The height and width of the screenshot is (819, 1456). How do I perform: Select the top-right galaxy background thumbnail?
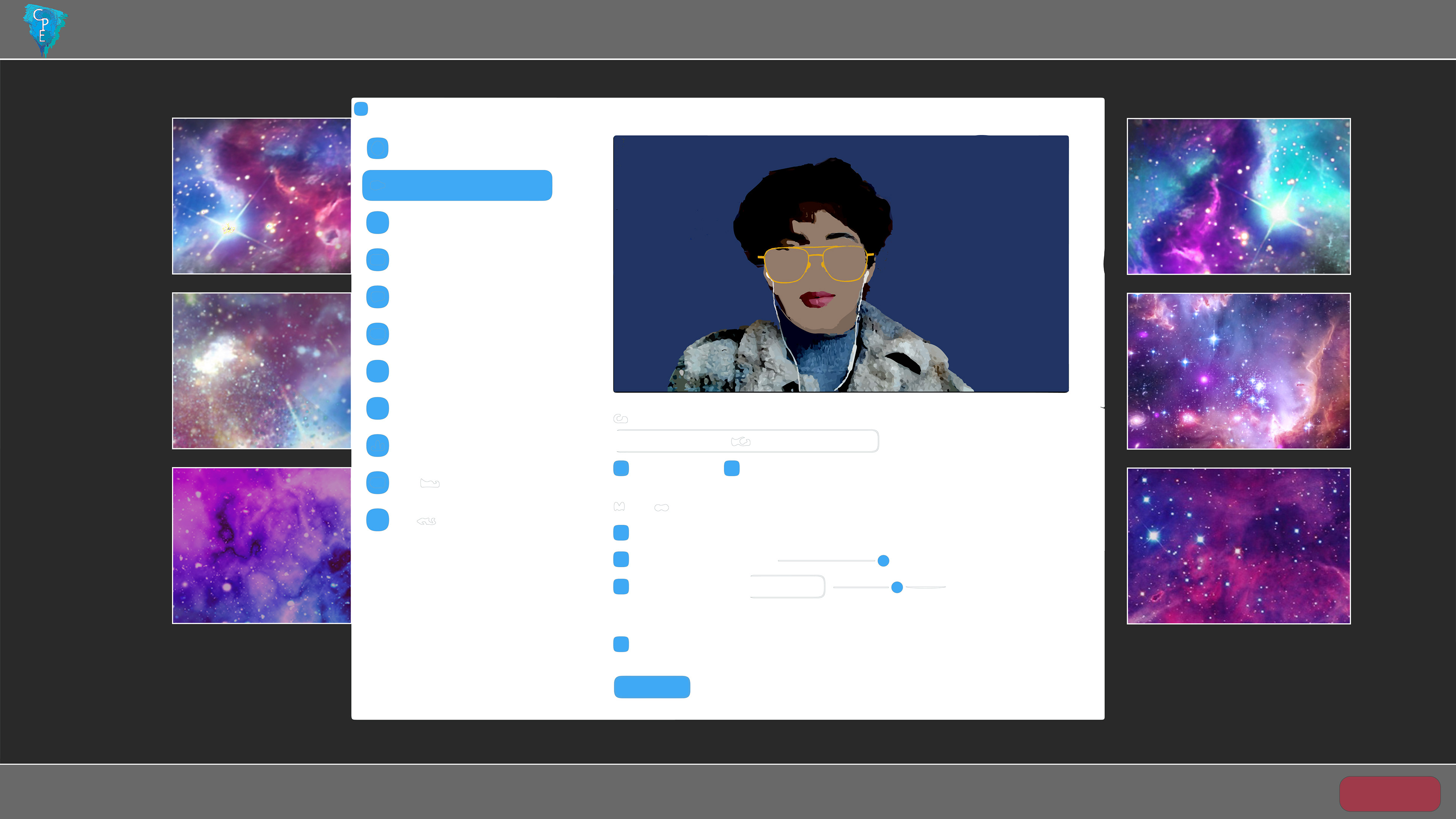click(1238, 196)
